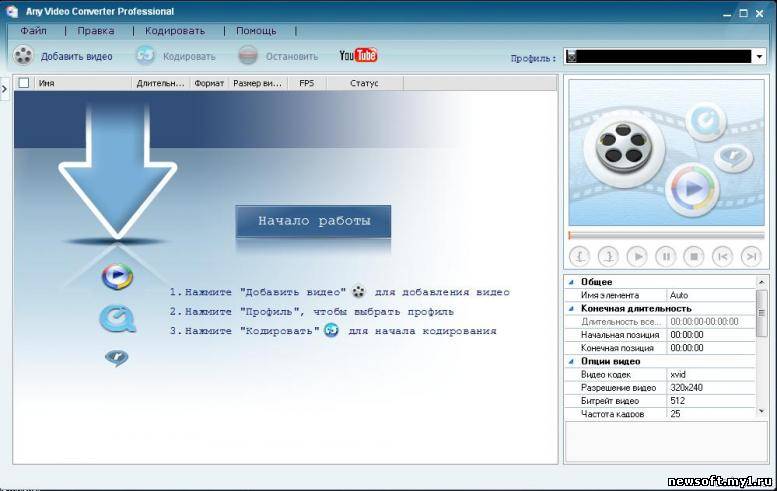Pause the preview player
Image resolution: width=777 pixels, height=491 pixels.
(666, 256)
